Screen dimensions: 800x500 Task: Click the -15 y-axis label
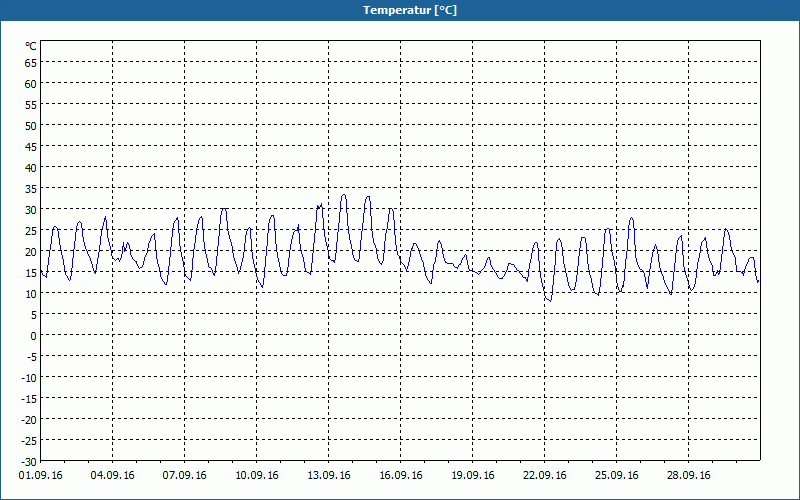pyautogui.click(x=29, y=398)
